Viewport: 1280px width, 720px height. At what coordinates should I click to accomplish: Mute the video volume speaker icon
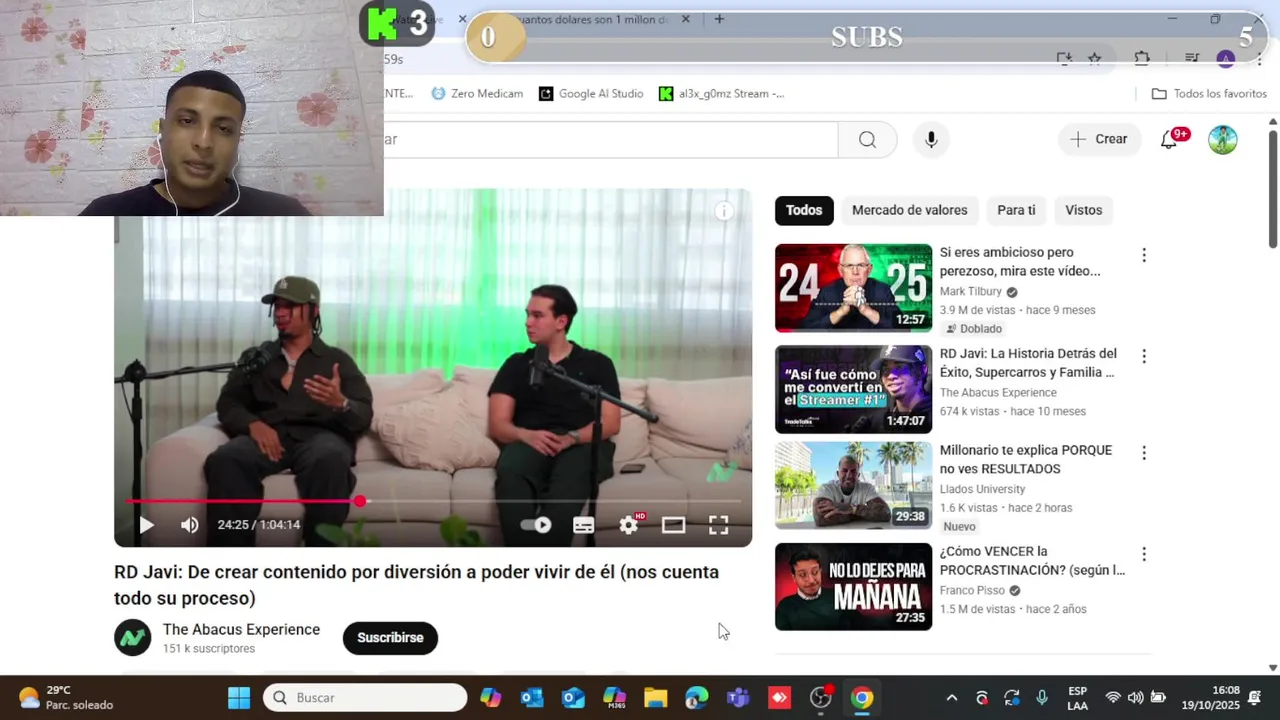tap(189, 525)
